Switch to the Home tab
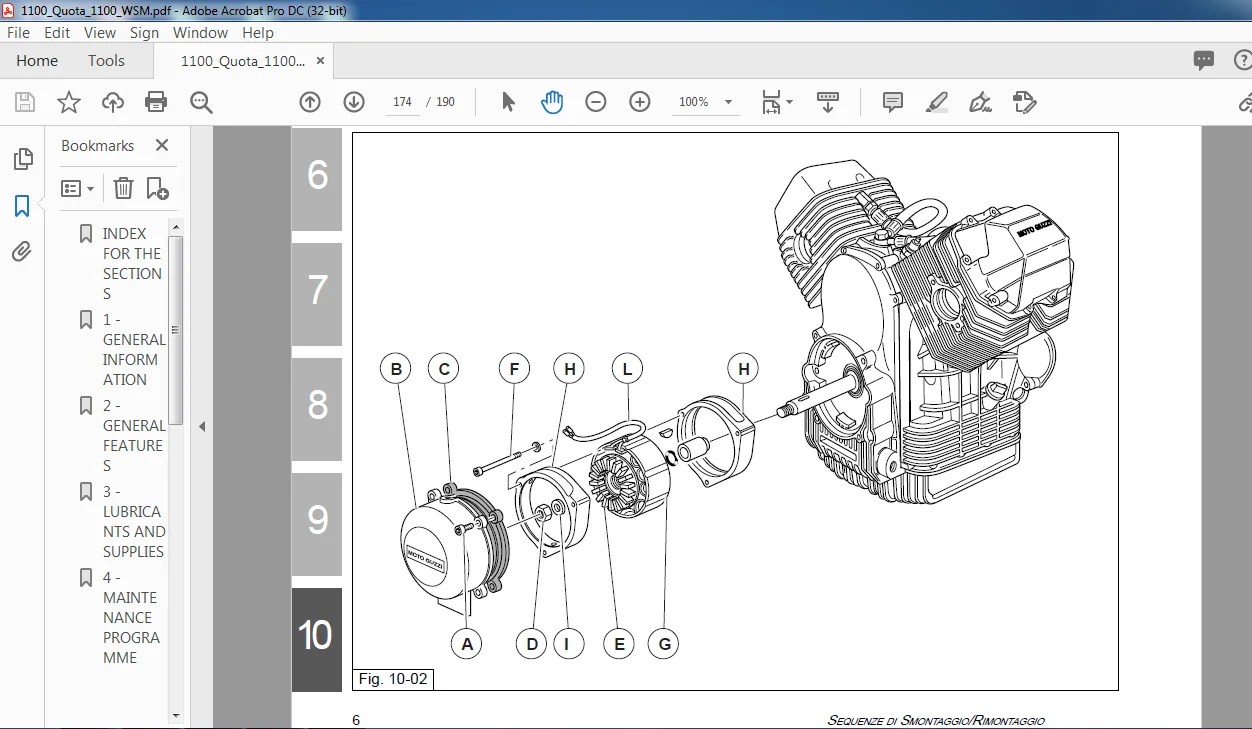 point(37,61)
